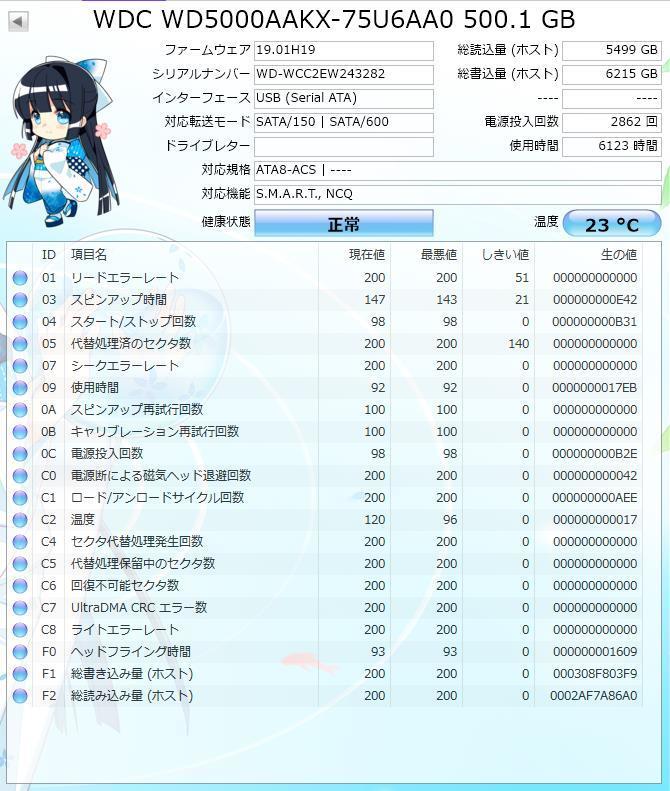
Task: Click the 生の値 column header
Action: [619, 255]
